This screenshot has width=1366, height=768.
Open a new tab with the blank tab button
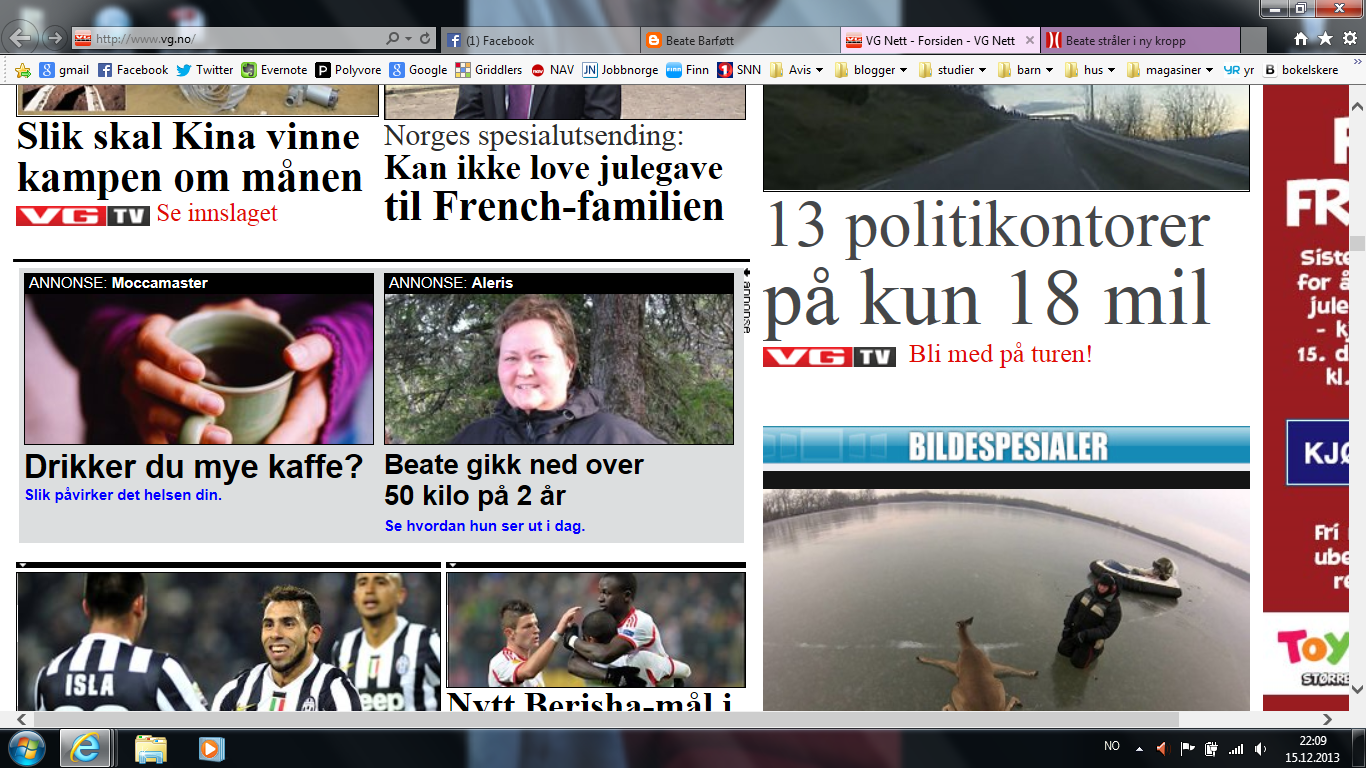tap(1256, 41)
